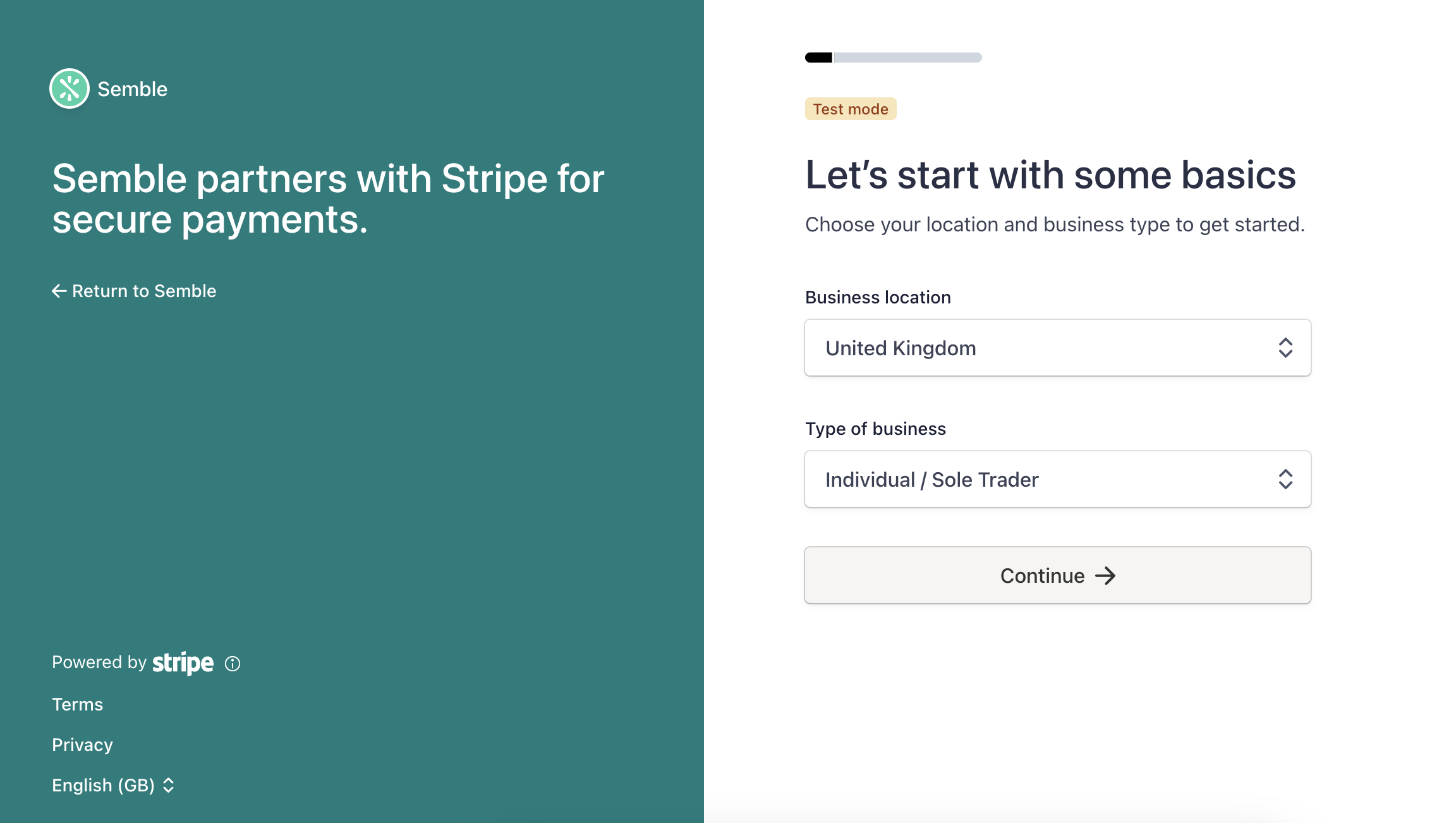Follow the Return to Semble link
Viewport: 1456px width, 823px height.
[144, 291]
